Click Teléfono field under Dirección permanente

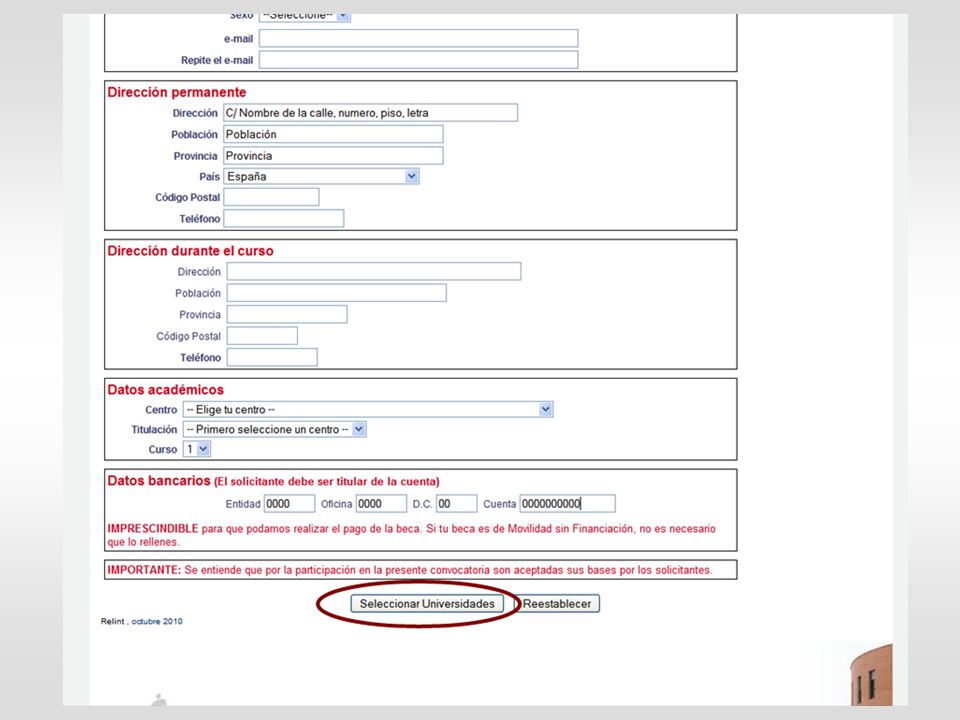tap(283, 219)
